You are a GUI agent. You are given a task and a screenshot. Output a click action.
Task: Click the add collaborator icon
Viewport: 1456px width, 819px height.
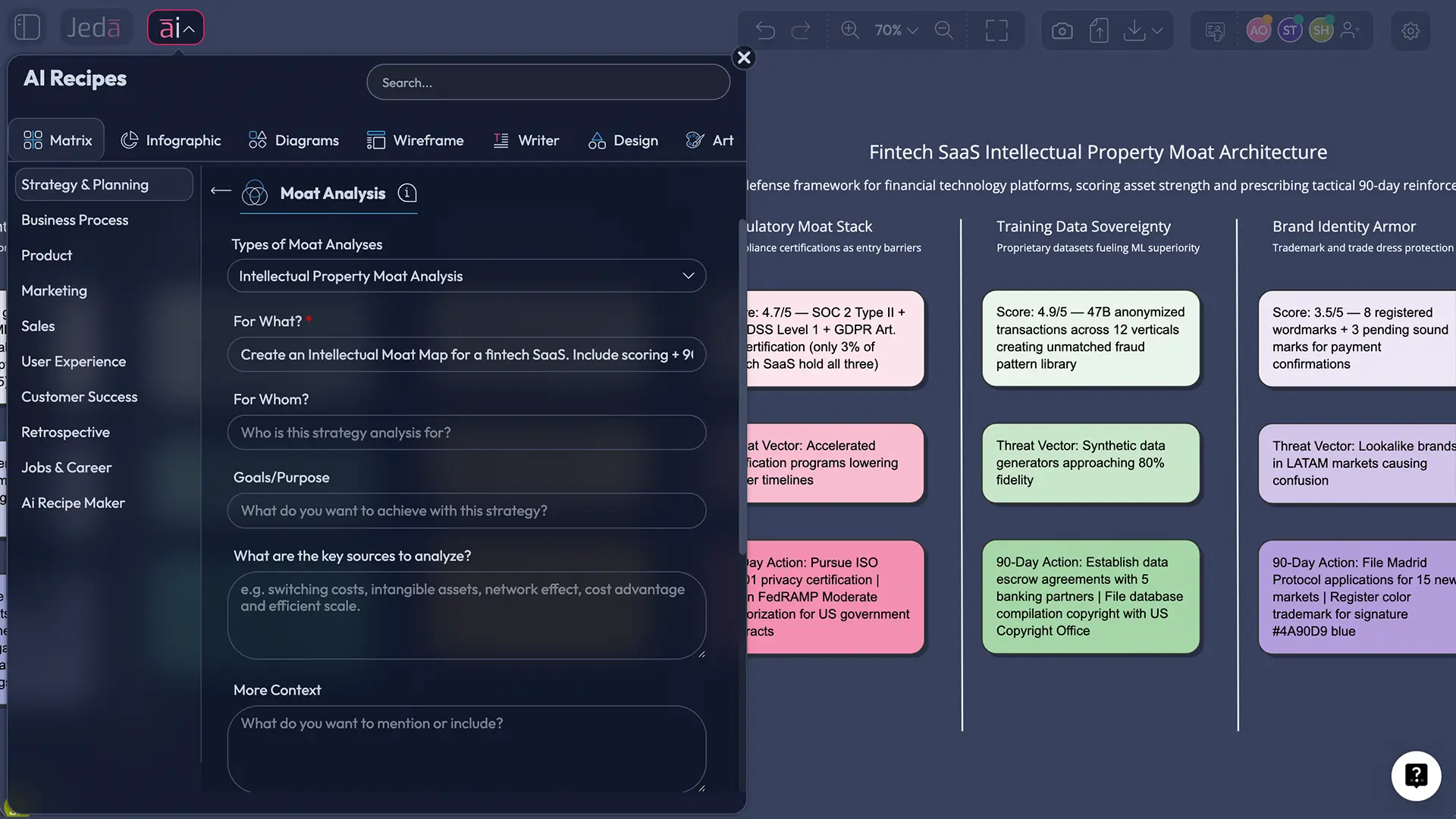1351,30
